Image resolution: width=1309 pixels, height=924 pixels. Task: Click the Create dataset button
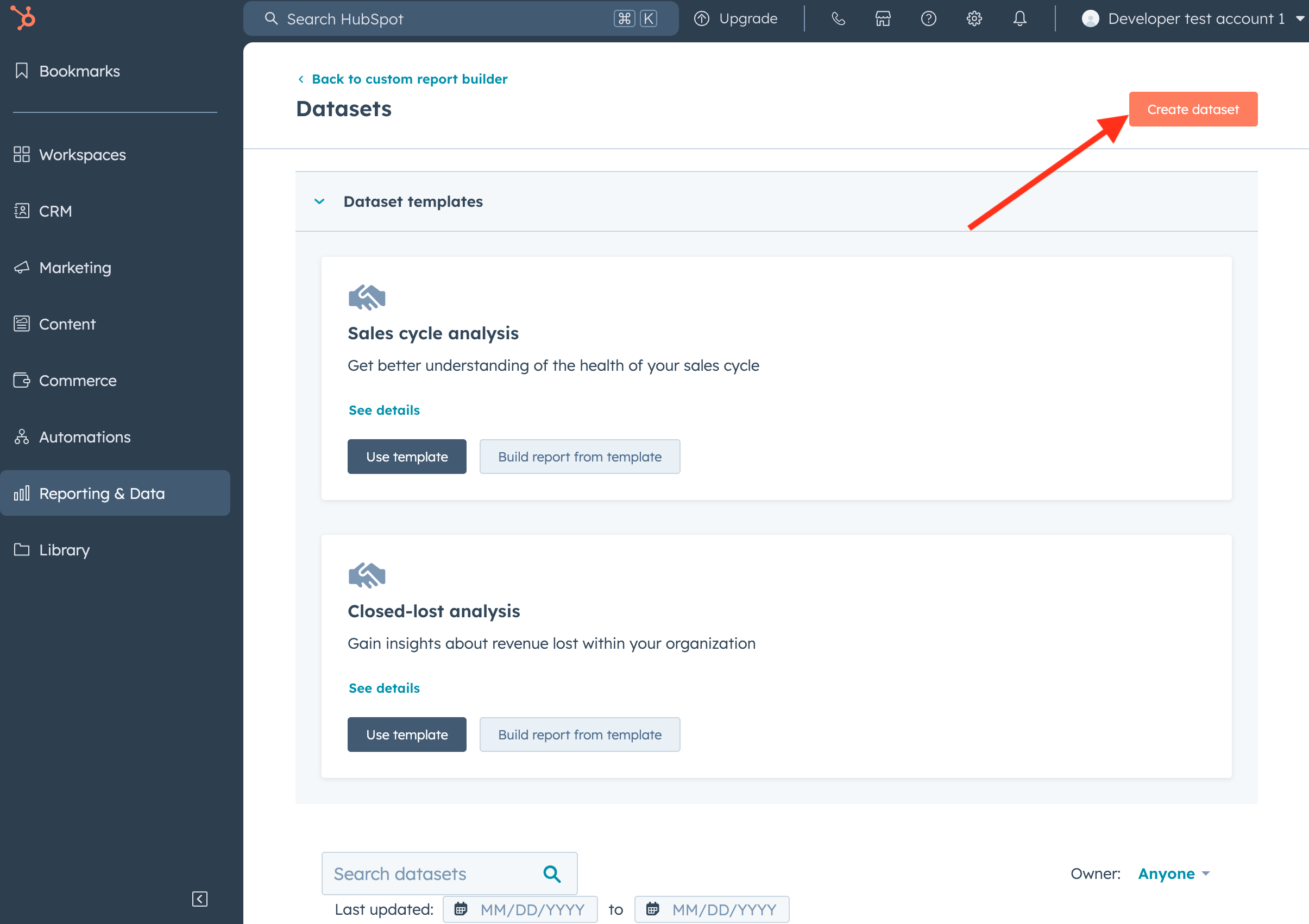(x=1193, y=109)
